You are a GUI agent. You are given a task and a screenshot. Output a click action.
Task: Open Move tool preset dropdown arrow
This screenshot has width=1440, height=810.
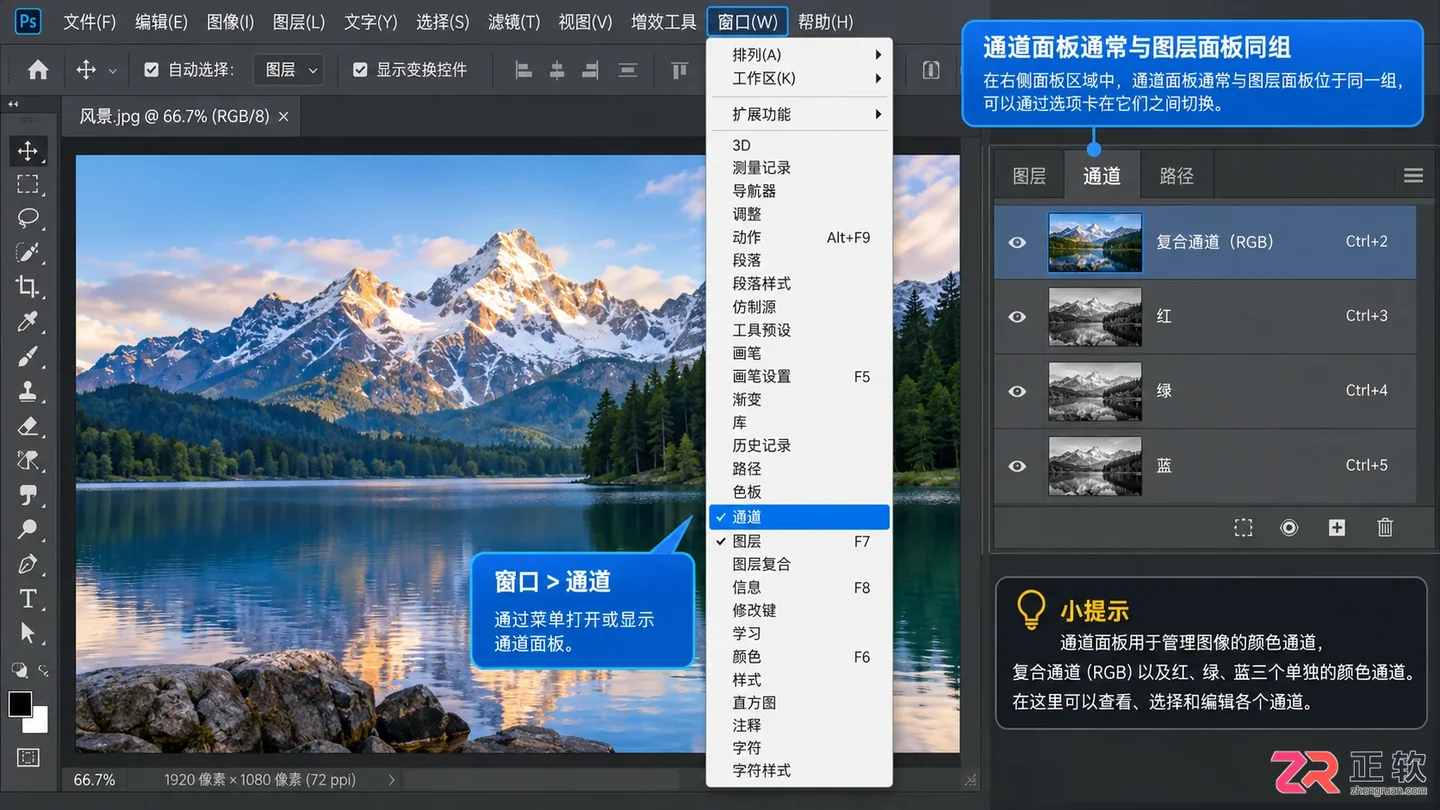(113, 71)
